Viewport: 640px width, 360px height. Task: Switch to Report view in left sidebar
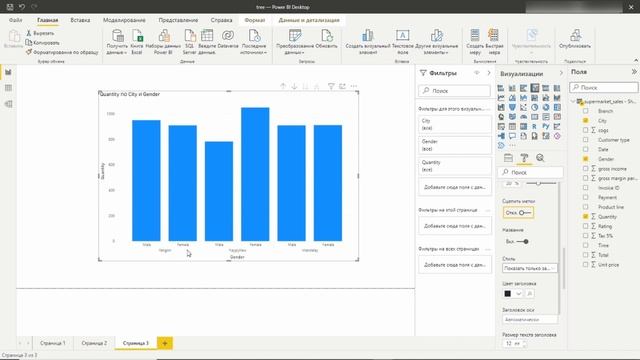pos(8,72)
